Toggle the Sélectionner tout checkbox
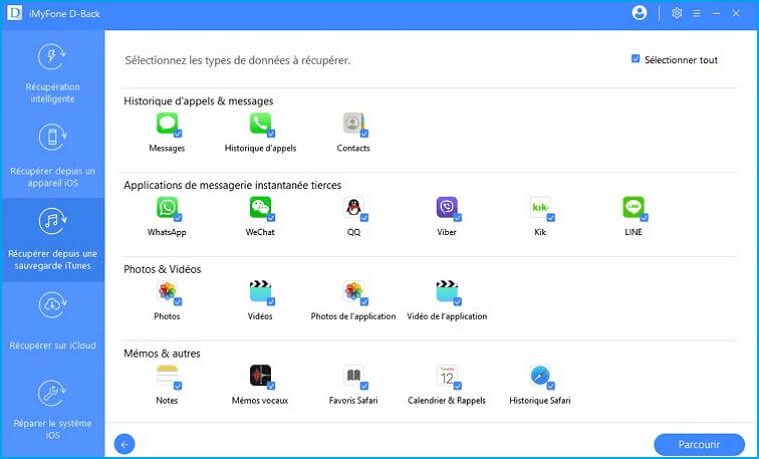The height and width of the screenshot is (459, 759). coord(636,59)
